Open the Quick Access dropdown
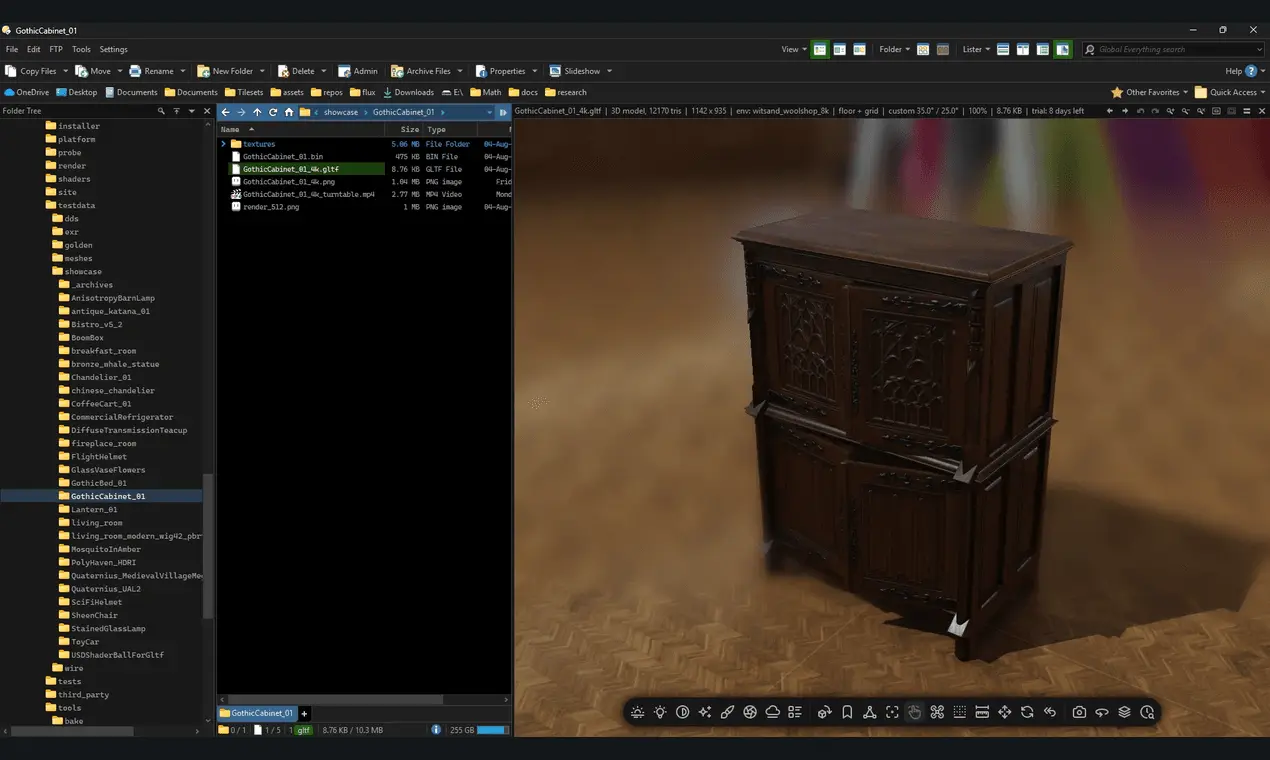This screenshot has width=1270, height=760. click(x=1231, y=92)
